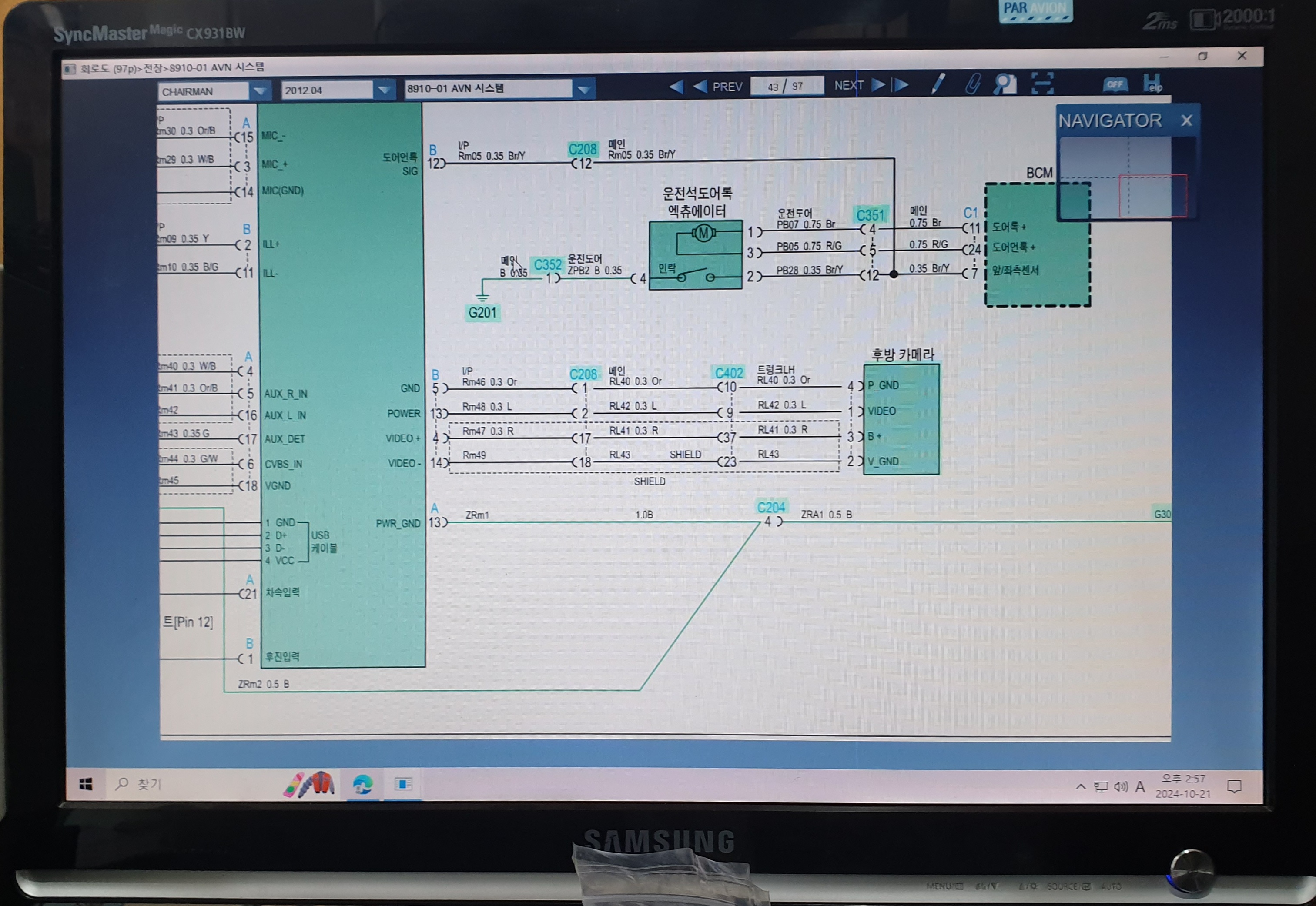Jump to the first page arrow

pyautogui.click(x=676, y=87)
